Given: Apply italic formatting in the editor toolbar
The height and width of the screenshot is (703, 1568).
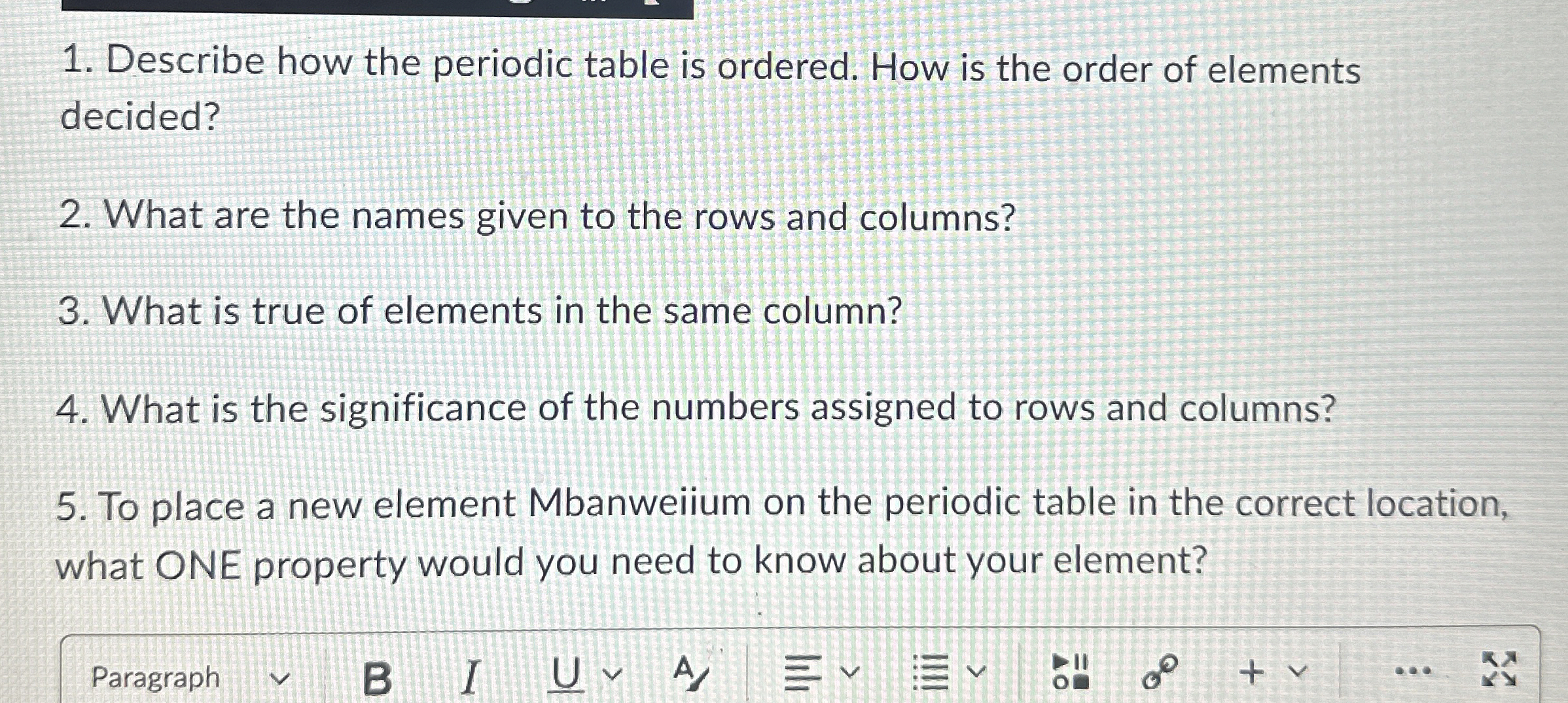Looking at the screenshot, I should click(470, 677).
